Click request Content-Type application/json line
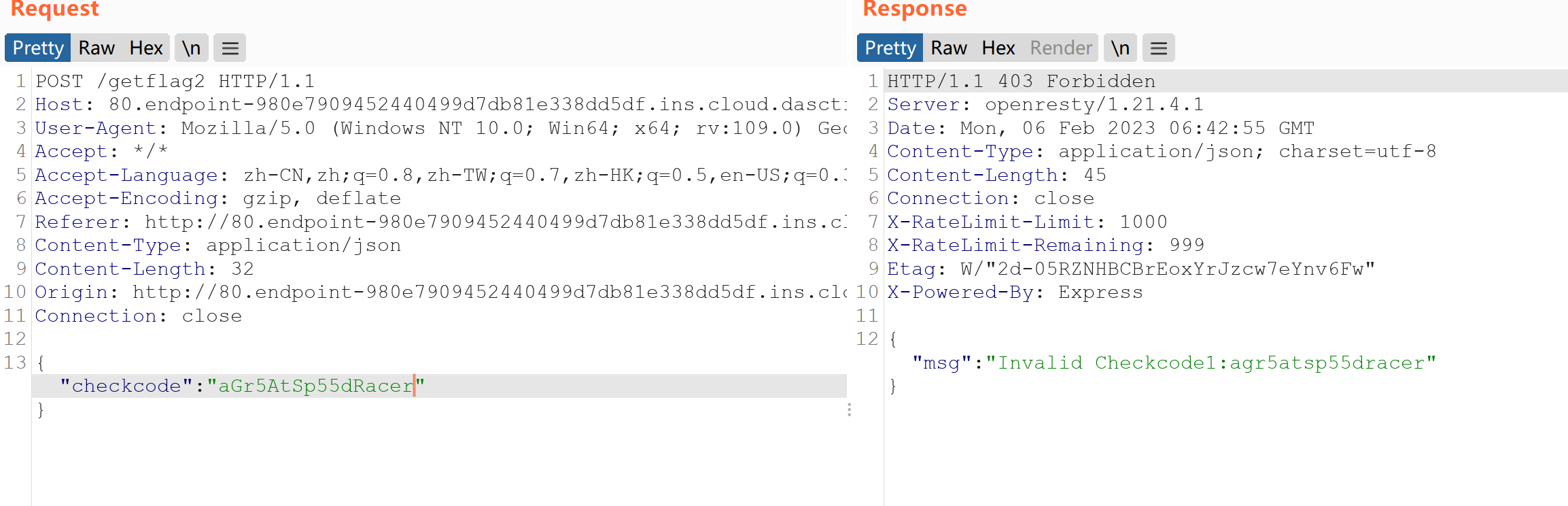This screenshot has width=1568, height=506. pyautogui.click(x=218, y=246)
